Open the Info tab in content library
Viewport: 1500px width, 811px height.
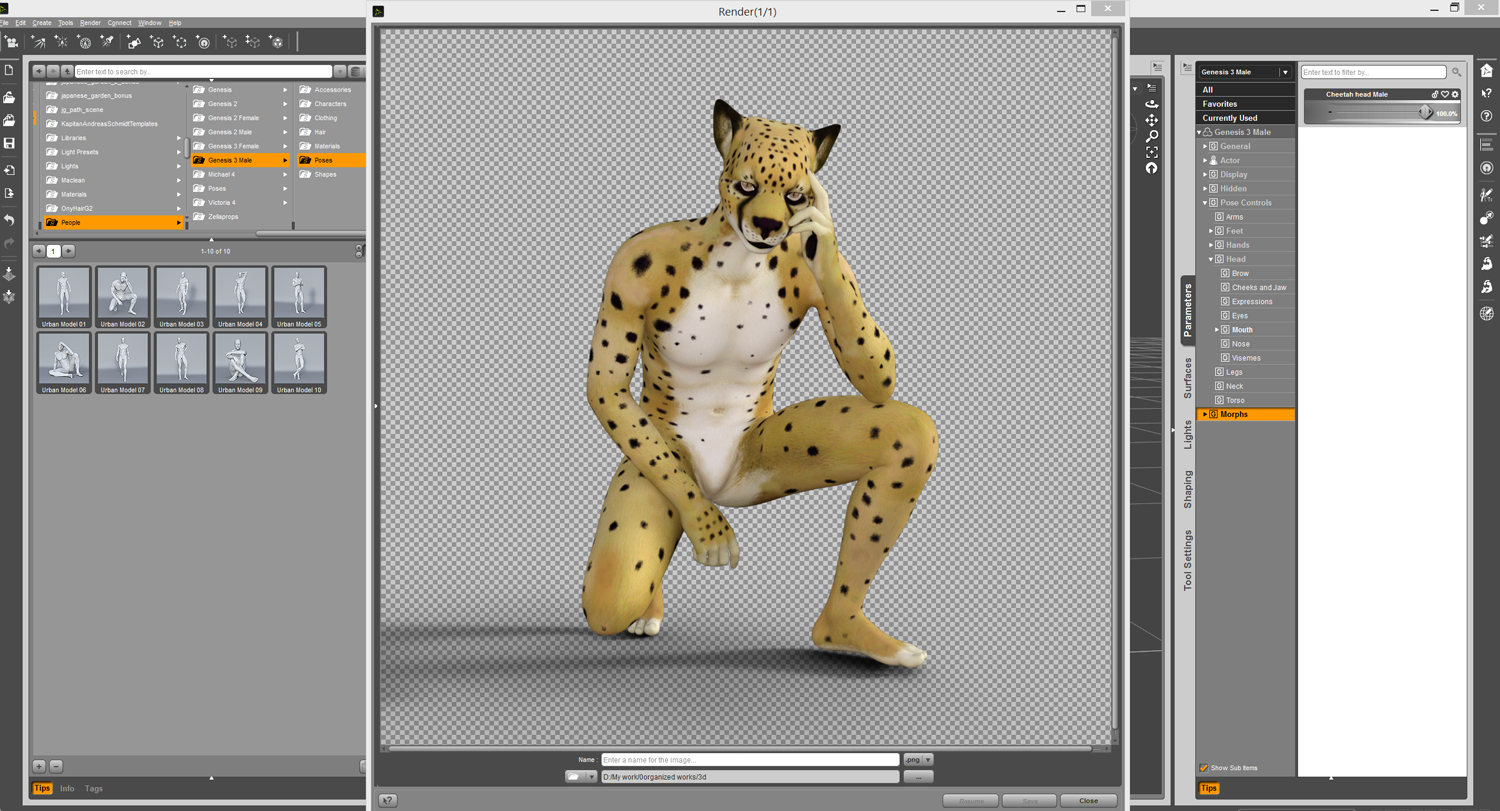[67, 789]
